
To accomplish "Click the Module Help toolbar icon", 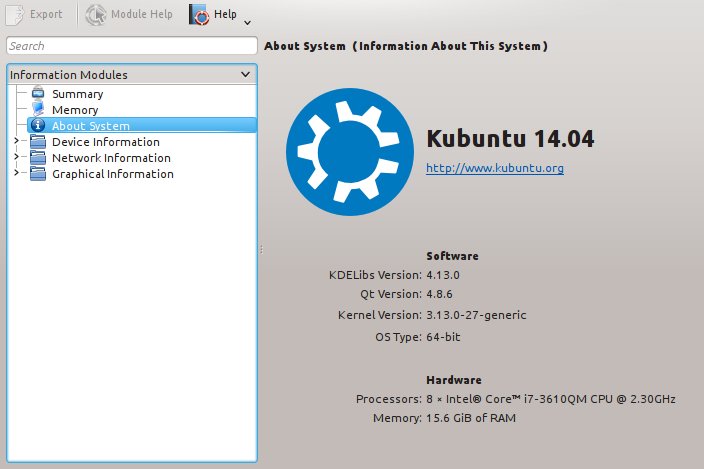I will (x=96, y=15).
